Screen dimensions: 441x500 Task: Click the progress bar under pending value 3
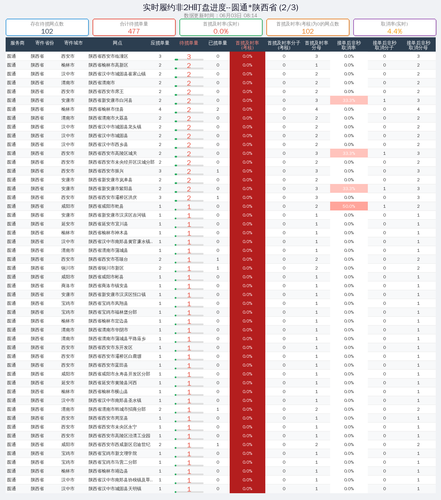pyautogui.click(x=189, y=60)
